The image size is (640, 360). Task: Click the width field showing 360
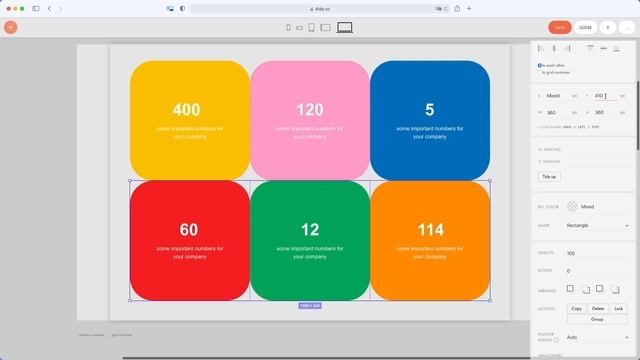pos(558,113)
